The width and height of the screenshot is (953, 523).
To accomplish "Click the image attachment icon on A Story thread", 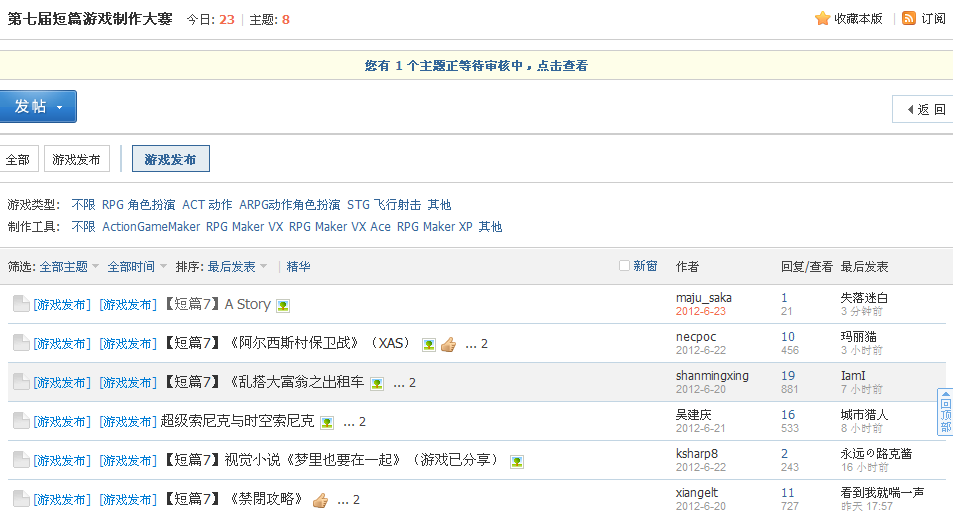I will (283, 306).
